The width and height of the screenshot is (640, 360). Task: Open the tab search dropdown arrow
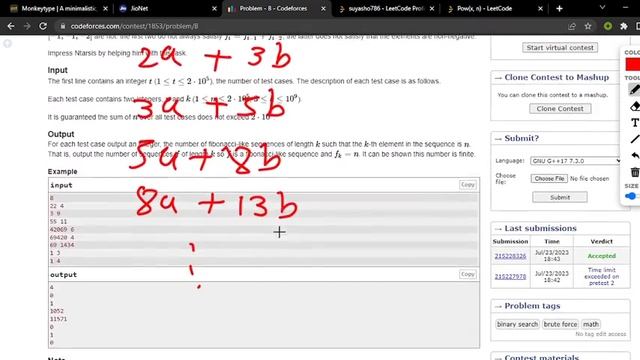(602, 8)
